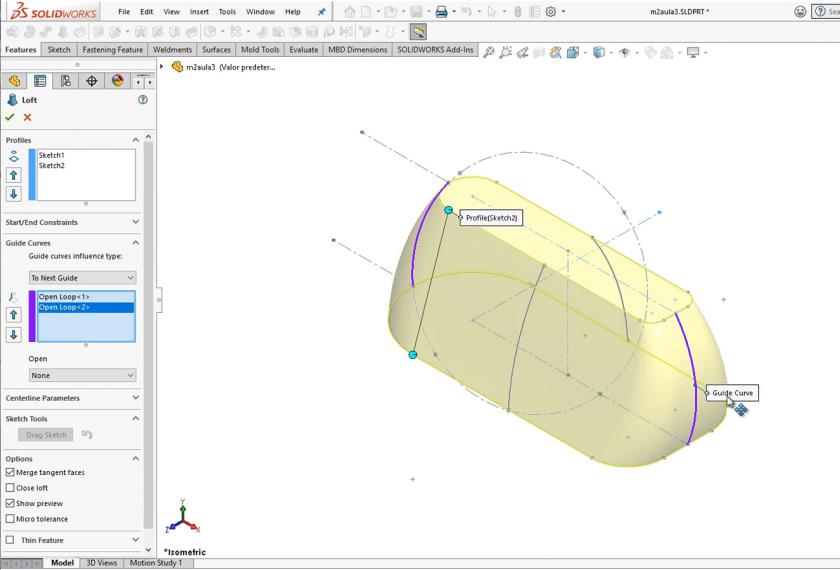Open the ConfigurationManager tab icon
This screenshot has width=840, height=570.
click(66, 81)
